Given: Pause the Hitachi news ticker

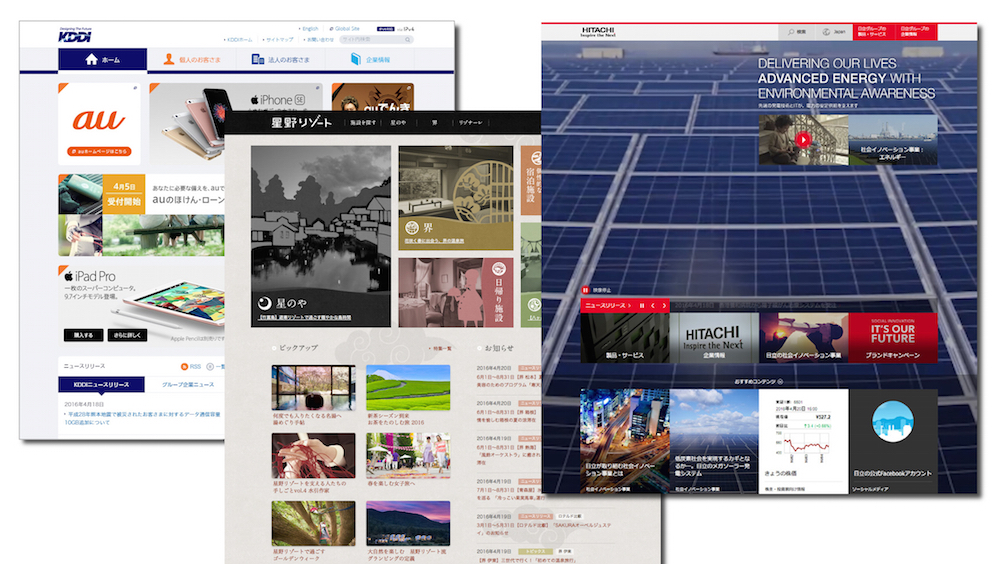Looking at the screenshot, I should (x=642, y=306).
